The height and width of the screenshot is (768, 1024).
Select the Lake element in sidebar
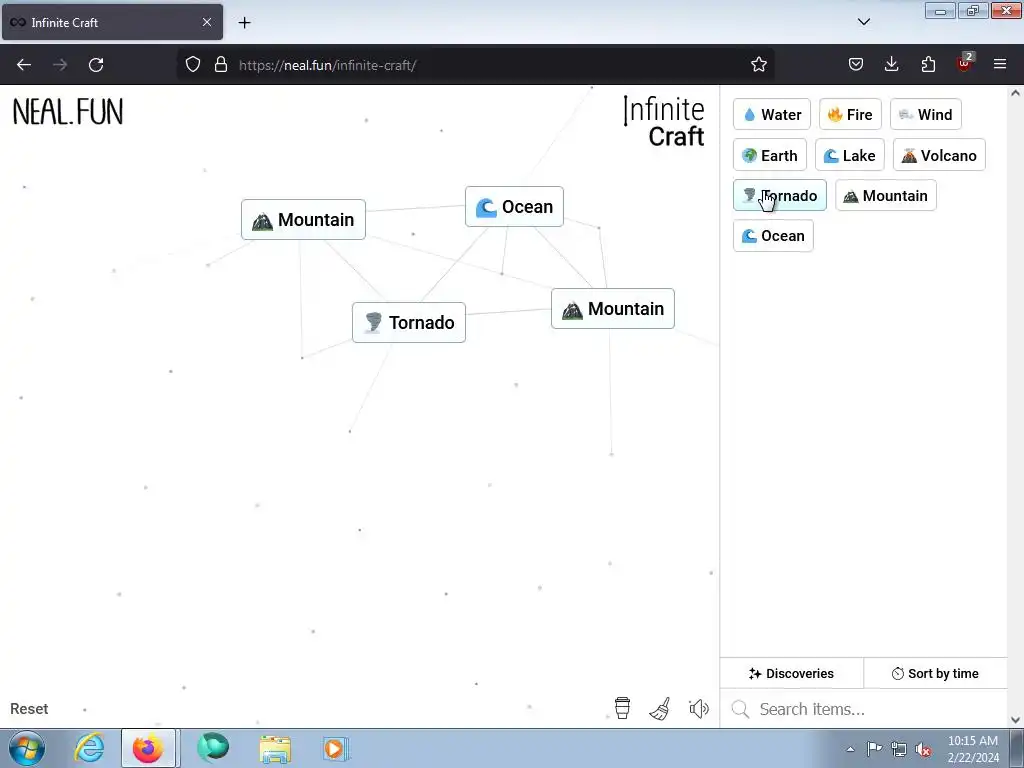tap(849, 155)
